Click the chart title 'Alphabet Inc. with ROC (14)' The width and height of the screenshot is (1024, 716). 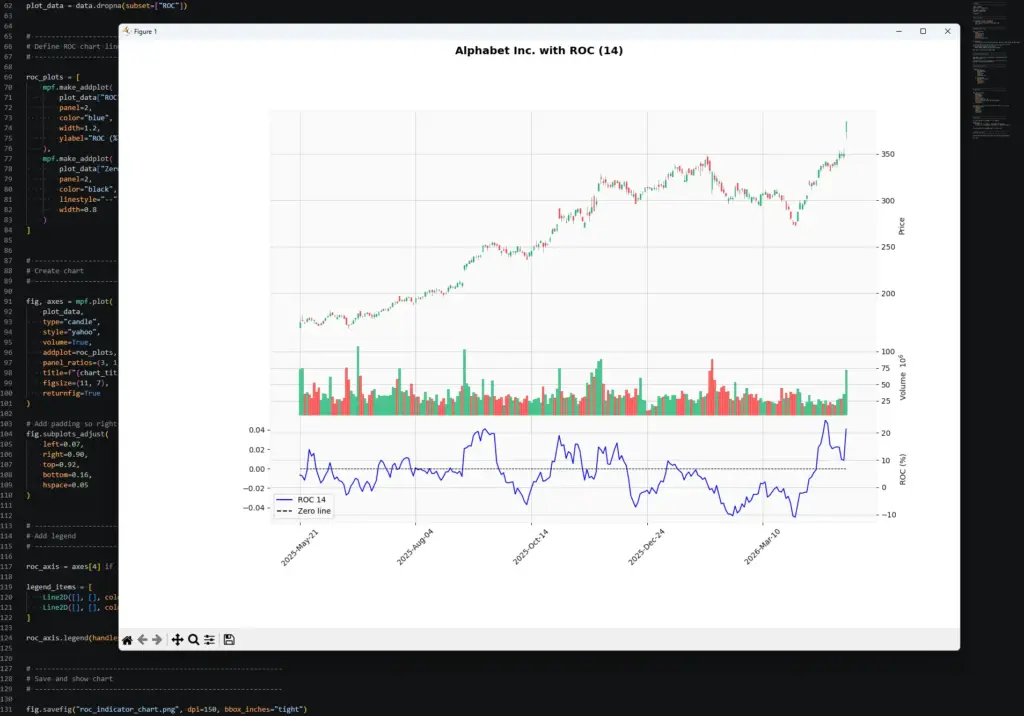point(539,50)
